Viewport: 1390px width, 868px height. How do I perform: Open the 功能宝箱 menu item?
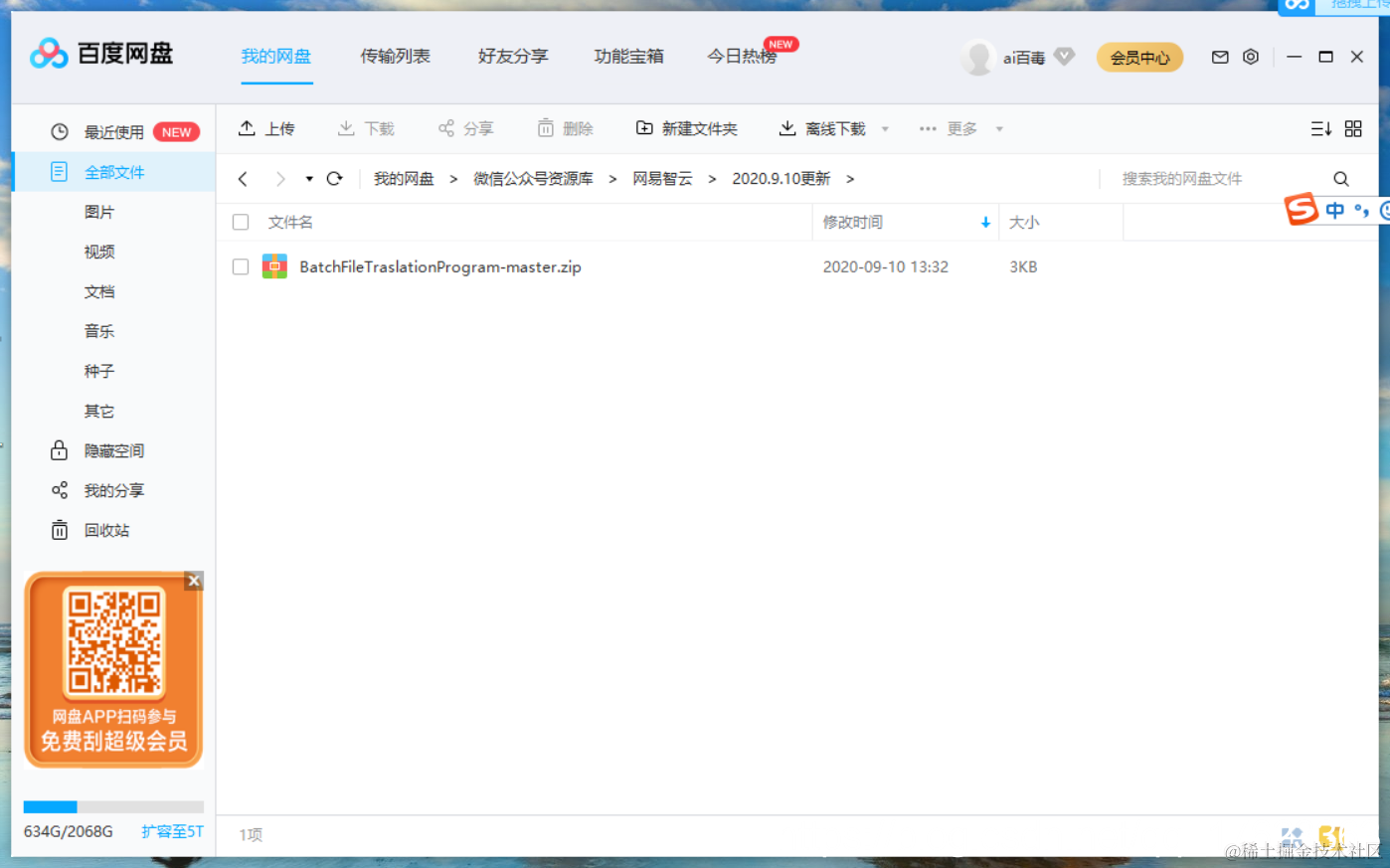point(628,57)
